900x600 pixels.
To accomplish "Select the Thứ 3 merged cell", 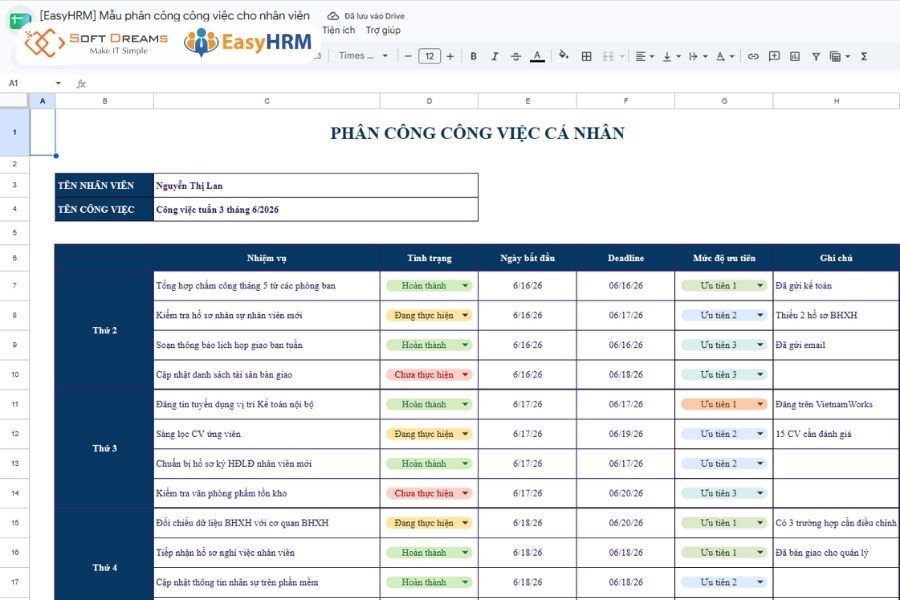I will [104, 448].
